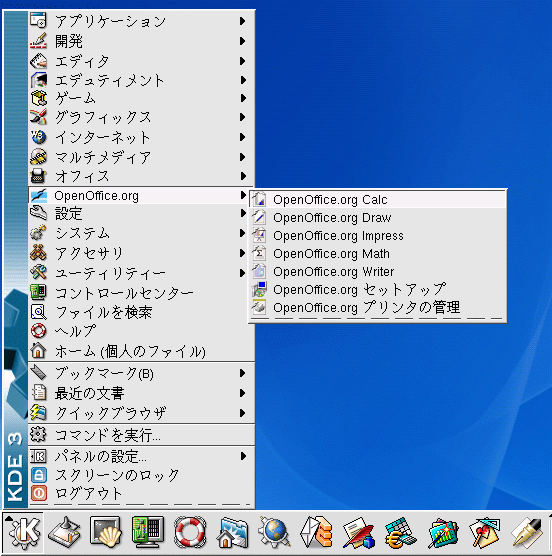The width and height of the screenshot is (552, 556).
Task: Expand the ゲーム submenu arrow
Action: point(242,98)
